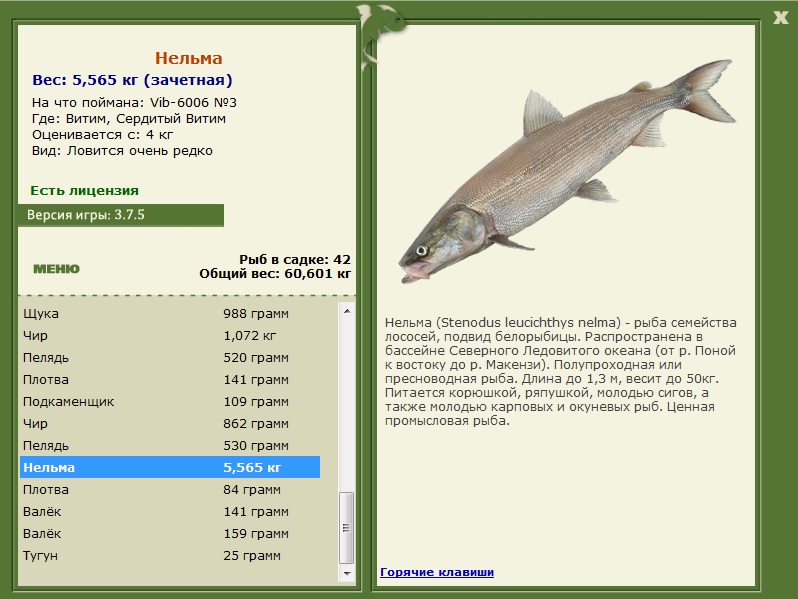
Task: Close the fish info window
Action: 780,18
